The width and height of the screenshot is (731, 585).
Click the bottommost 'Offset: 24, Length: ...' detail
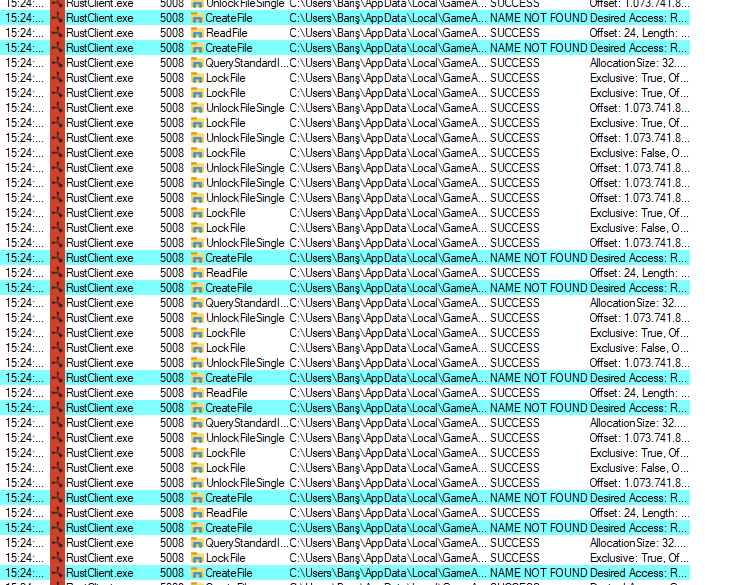639,513
